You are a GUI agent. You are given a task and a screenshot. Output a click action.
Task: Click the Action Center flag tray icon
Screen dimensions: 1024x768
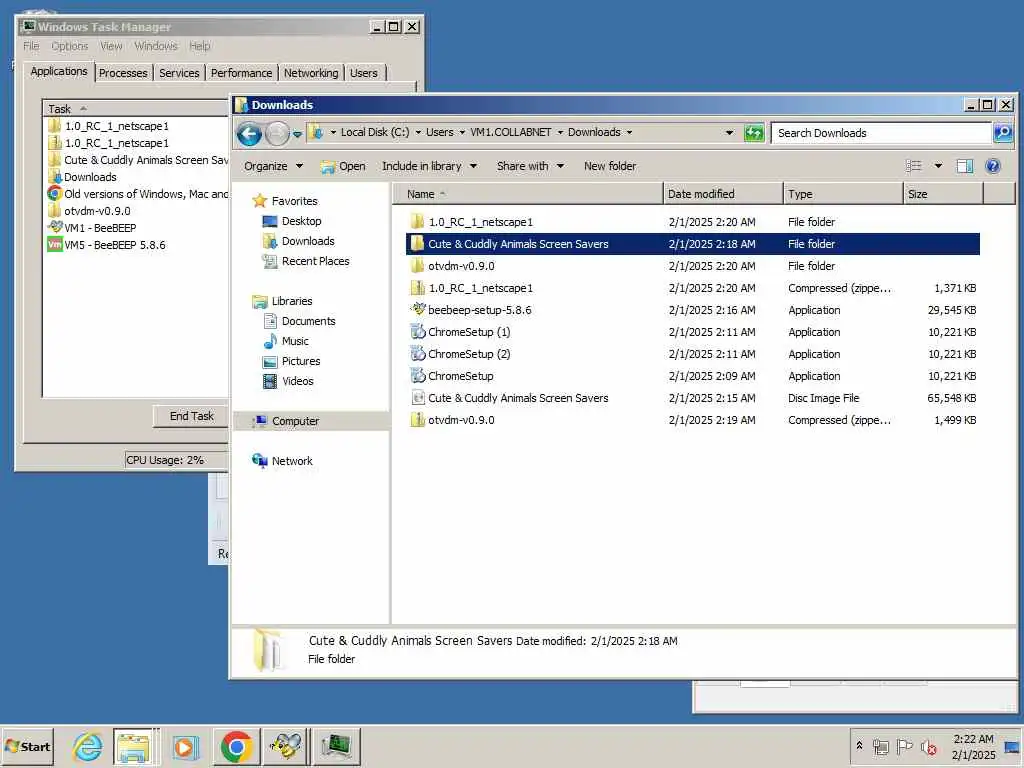point(904,746)
